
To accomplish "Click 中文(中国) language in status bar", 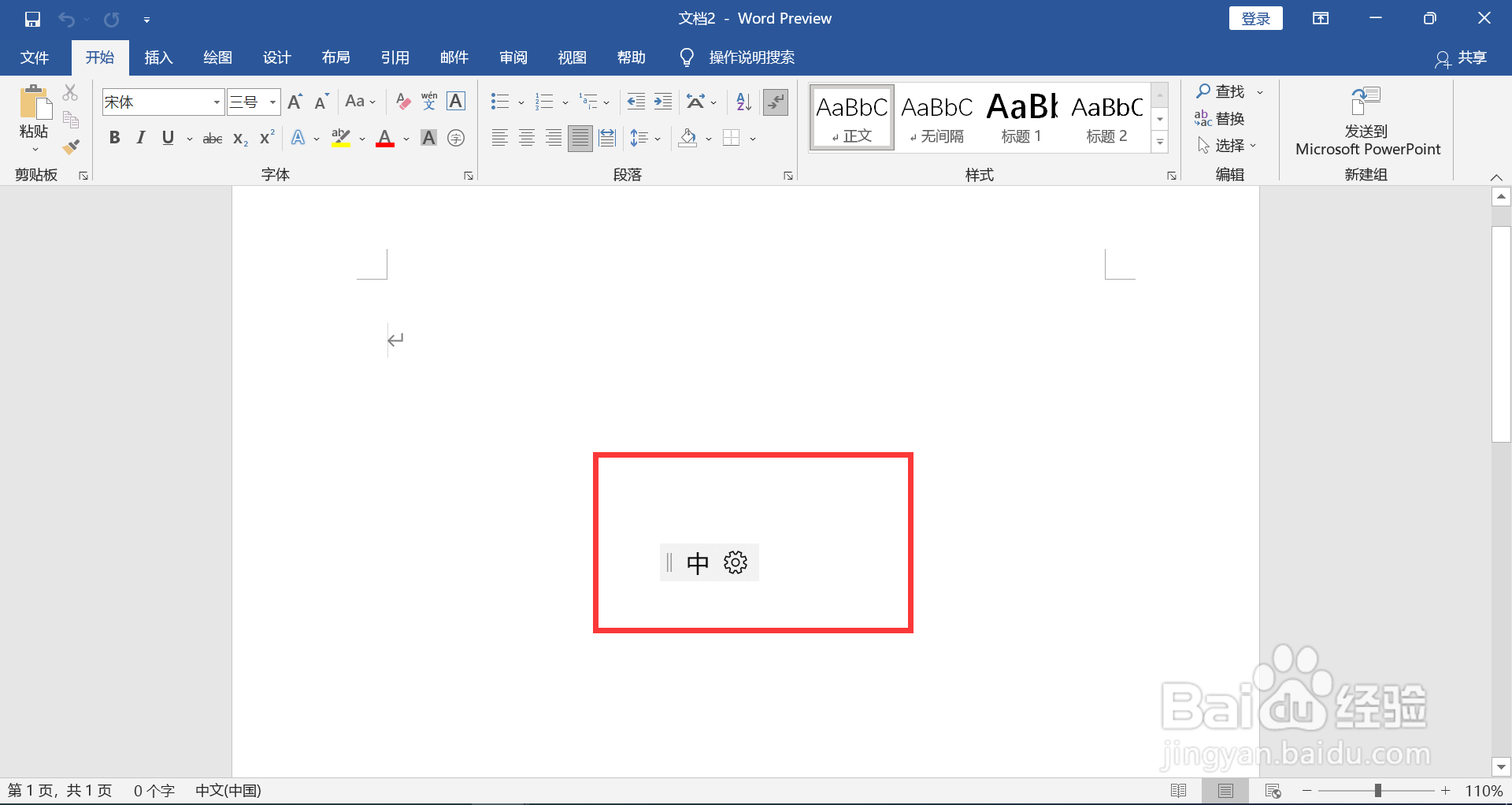I will (x=228, y=791).
